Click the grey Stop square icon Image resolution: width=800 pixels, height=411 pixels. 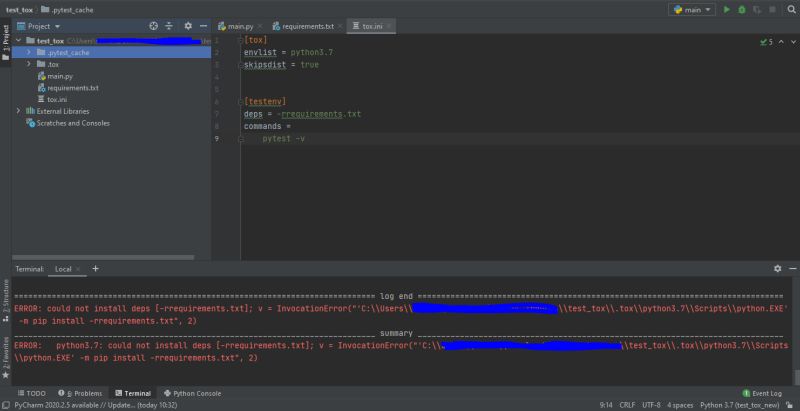pos(772,10)
